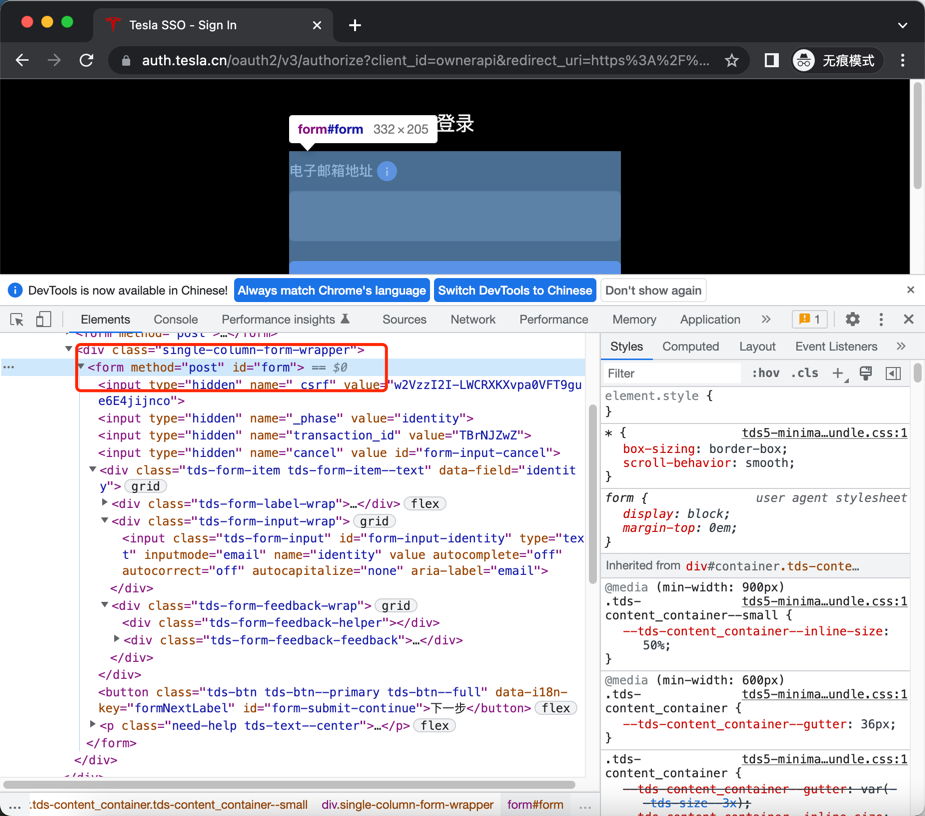Collapse the single-column-form-wrapper div
The width and height of the screenshot is (925, 816).
(69, 349)
